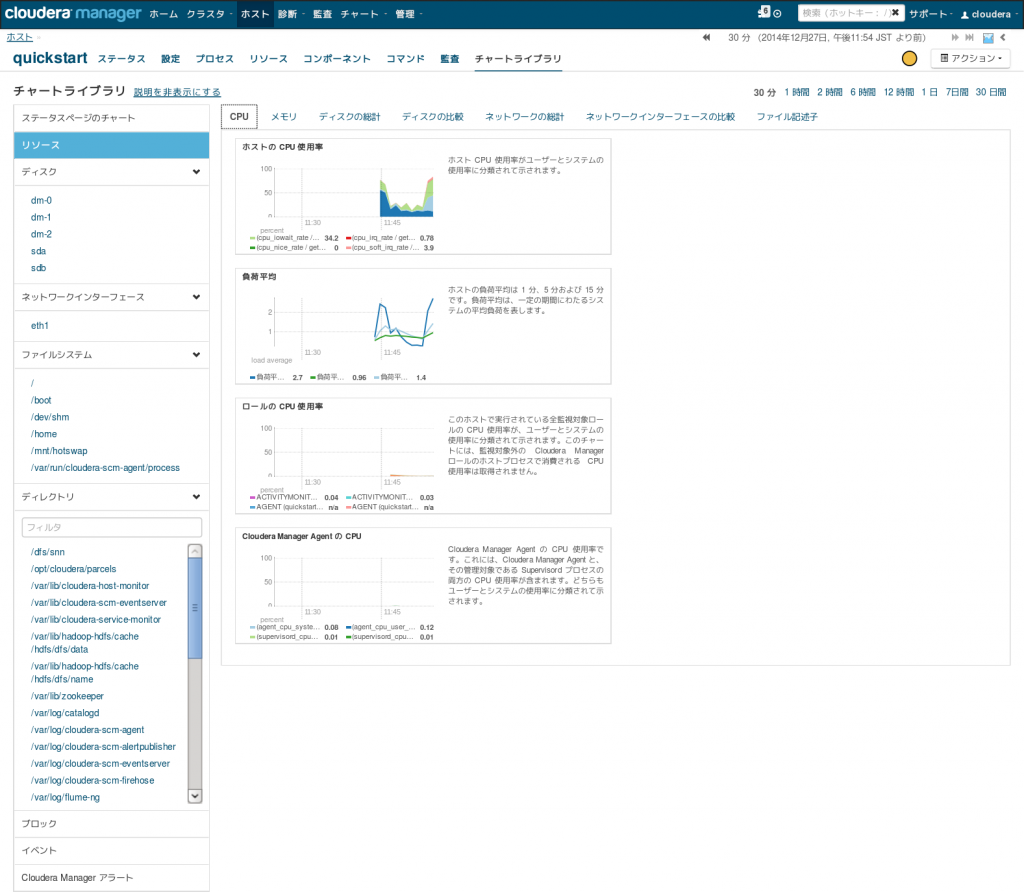Set time range to 1 時間
Viewport: 1024px width, 892px height.
pyautogui.click(x=797, y=93)
